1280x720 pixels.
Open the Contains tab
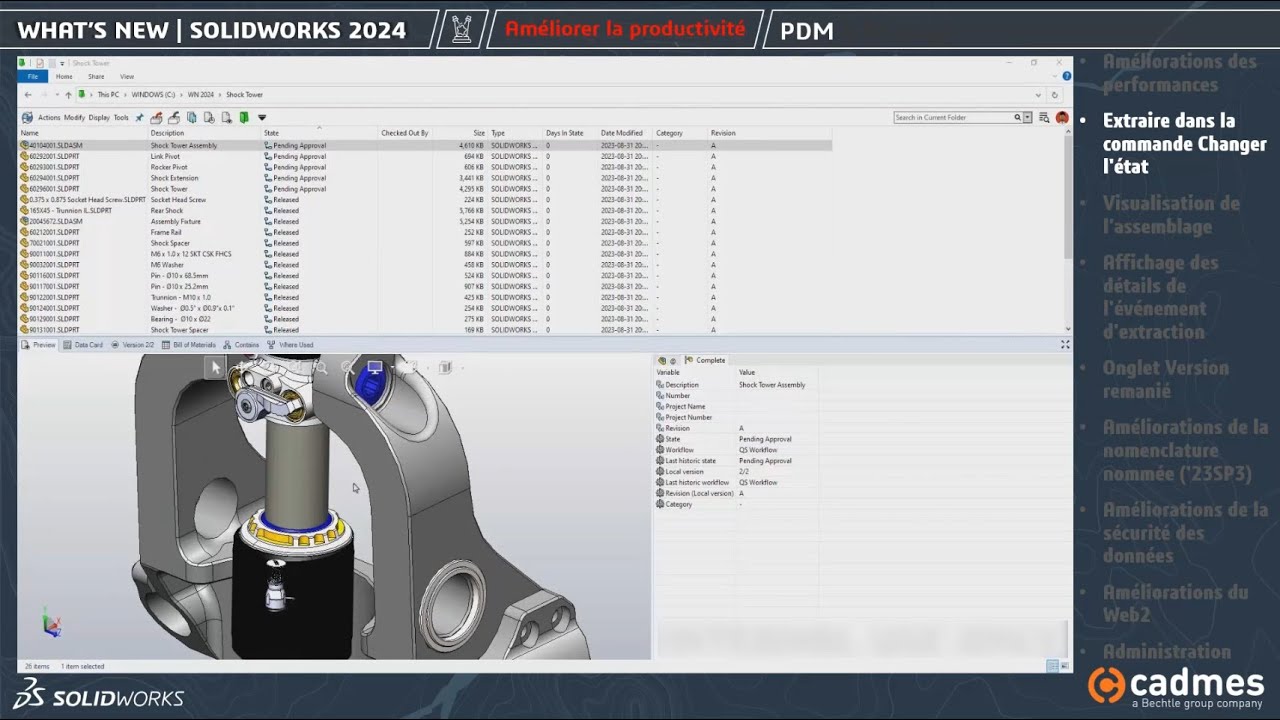tap(241, 345)
